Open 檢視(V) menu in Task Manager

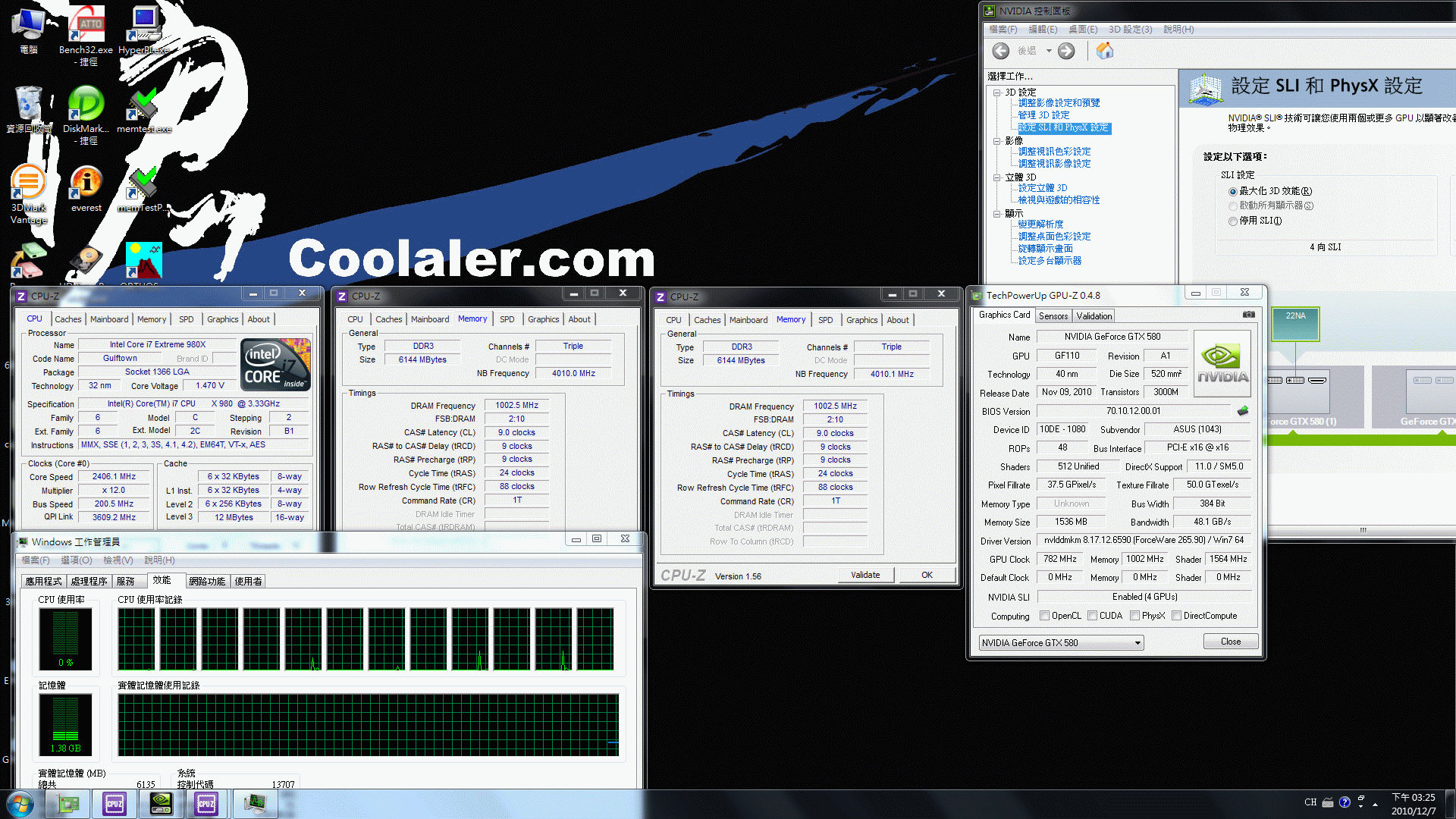click(118, 560)
